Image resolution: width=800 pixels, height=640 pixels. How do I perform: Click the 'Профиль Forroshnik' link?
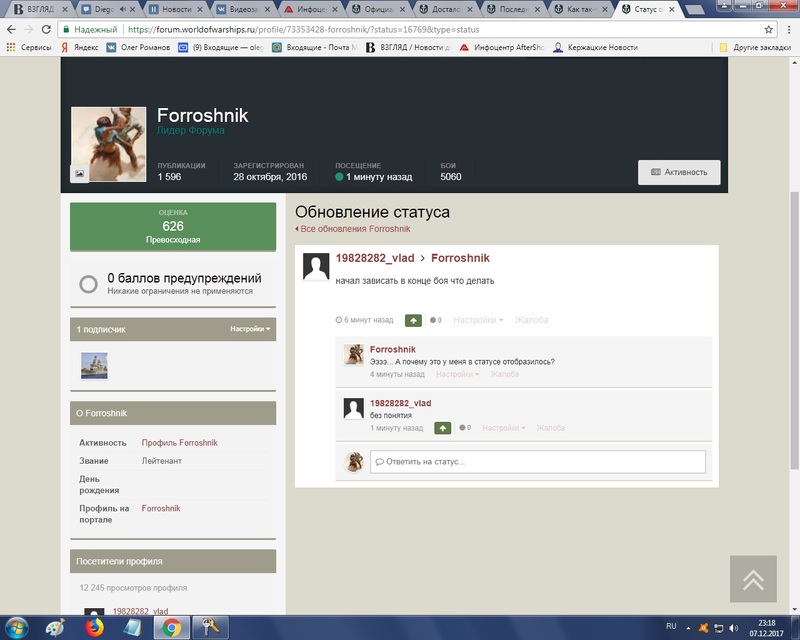[x=180, y=442]
